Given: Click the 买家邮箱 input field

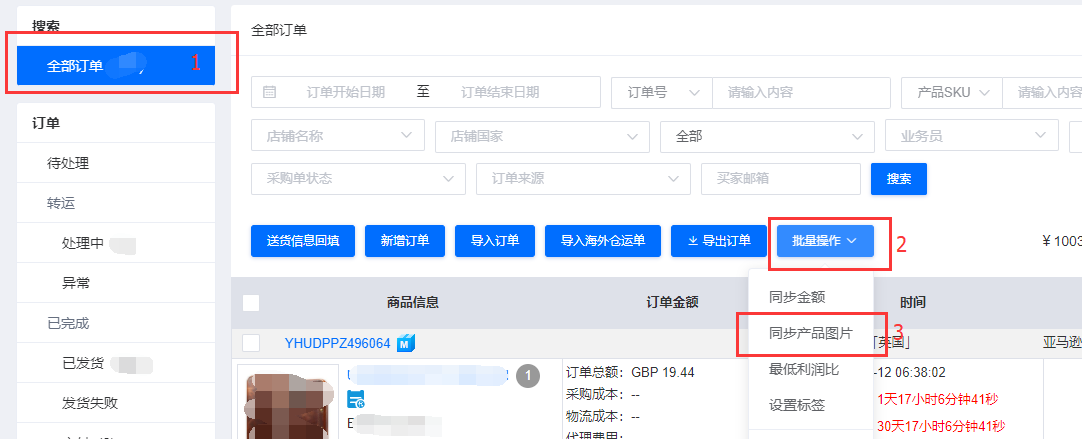Looking at the screenshot, I should [781, 178].
